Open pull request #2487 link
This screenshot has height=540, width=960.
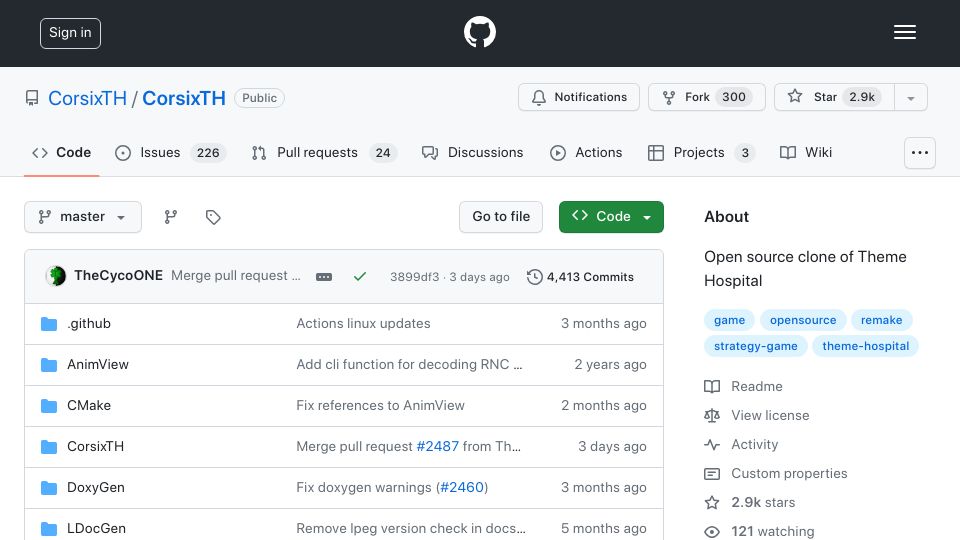pos(437,446)
